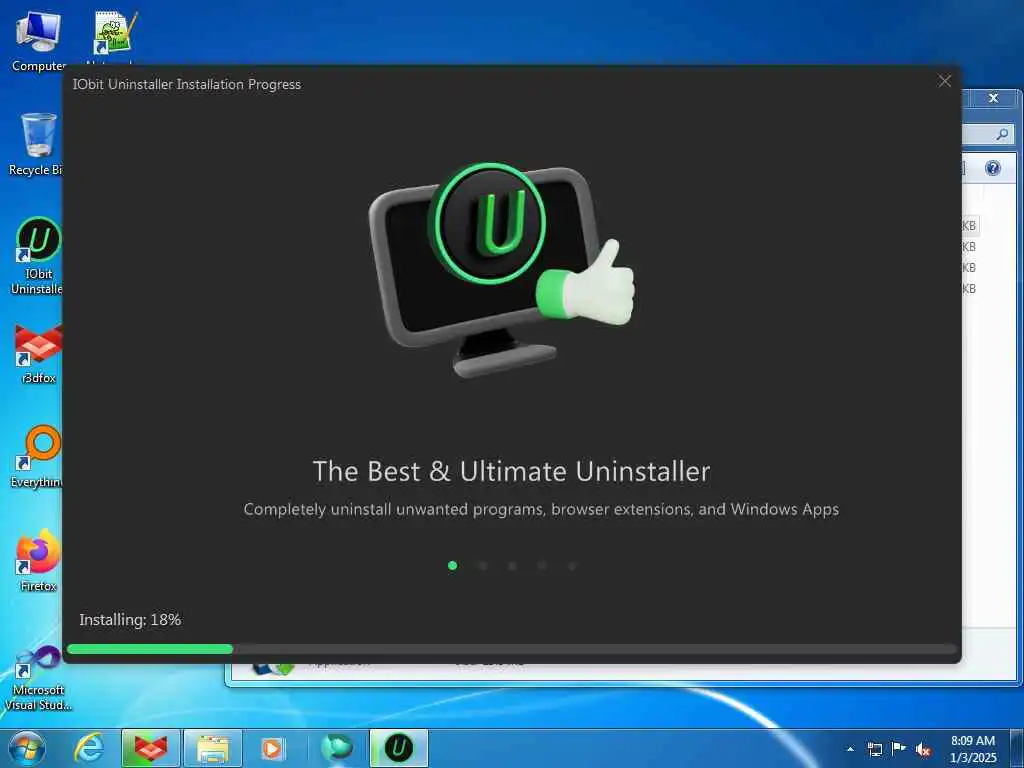
Task: Click the green installation progress bar
Action: 150,649
